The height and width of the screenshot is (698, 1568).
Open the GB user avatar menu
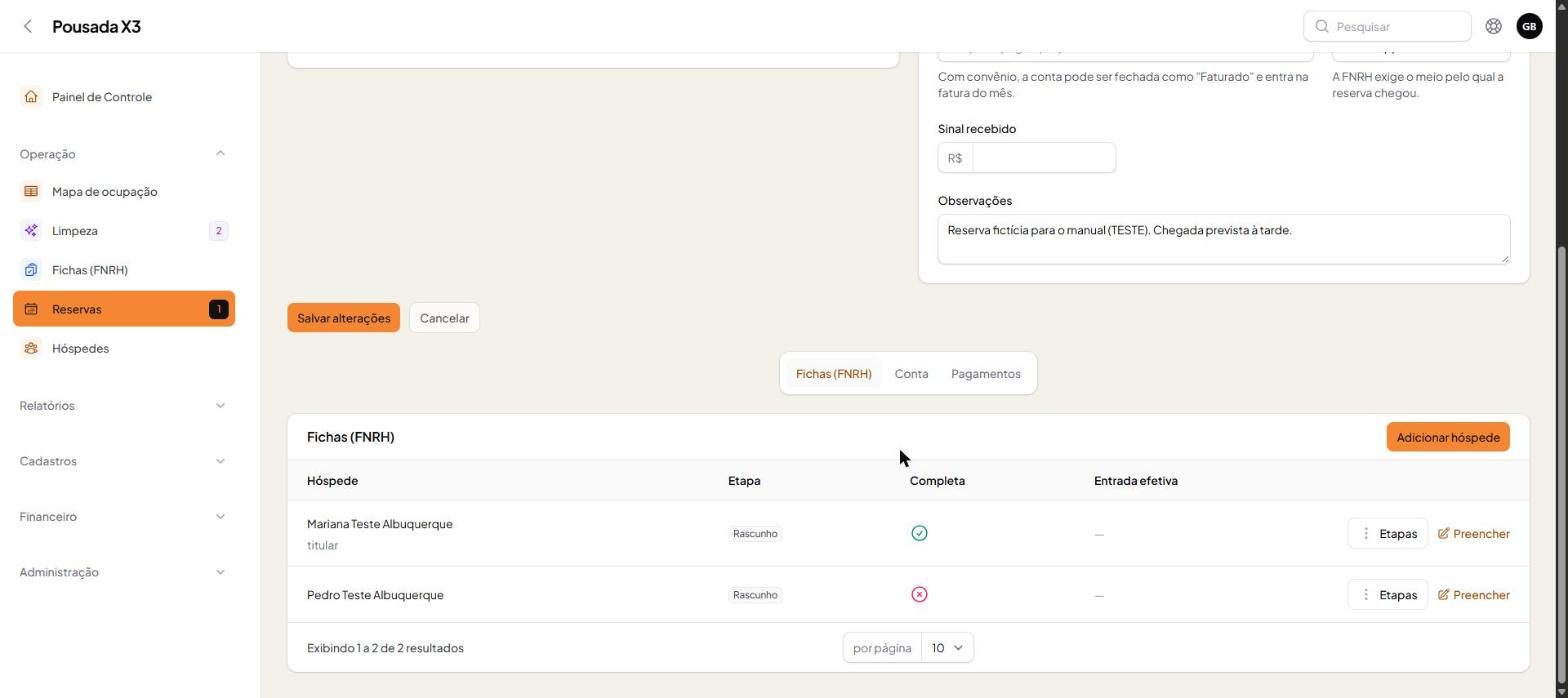click(1529, 26)
